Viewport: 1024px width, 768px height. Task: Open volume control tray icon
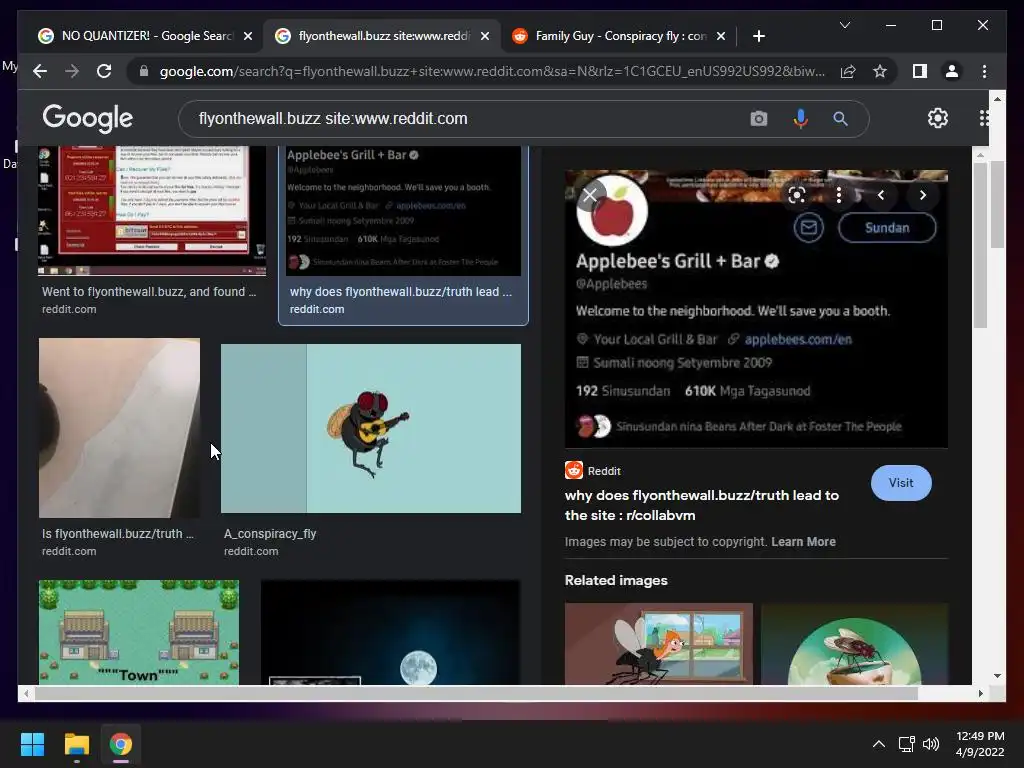(931, 744)
